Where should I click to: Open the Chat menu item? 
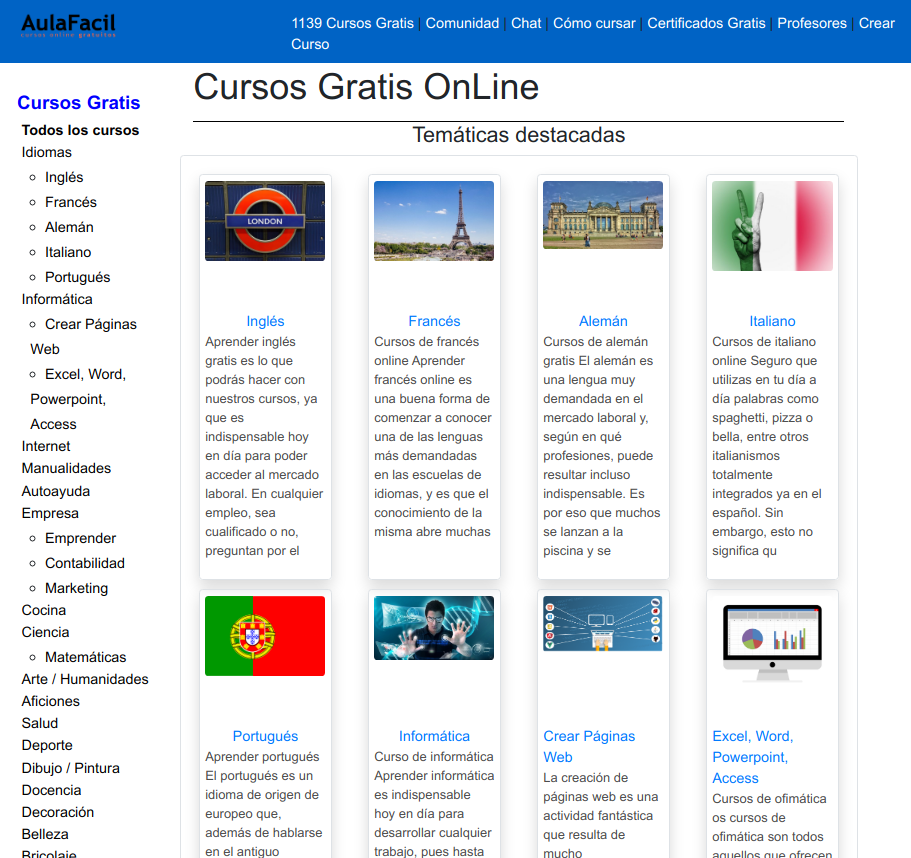coord(526,23)
